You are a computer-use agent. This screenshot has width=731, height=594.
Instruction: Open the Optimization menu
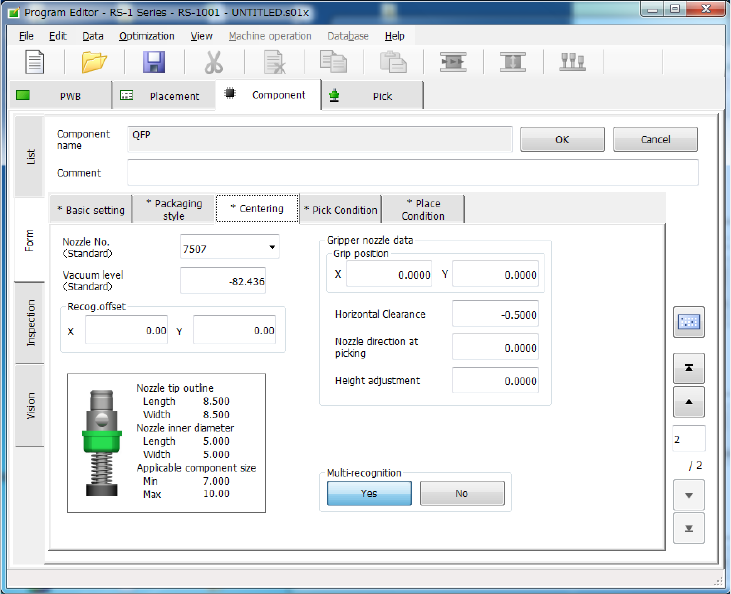[146, 36]
